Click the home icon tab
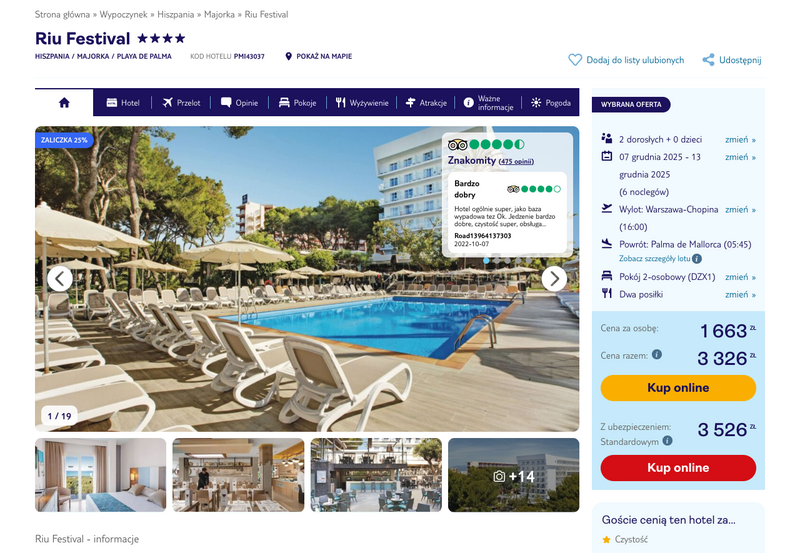The height and width of the screenshot is (553, 800). (64, 103)
